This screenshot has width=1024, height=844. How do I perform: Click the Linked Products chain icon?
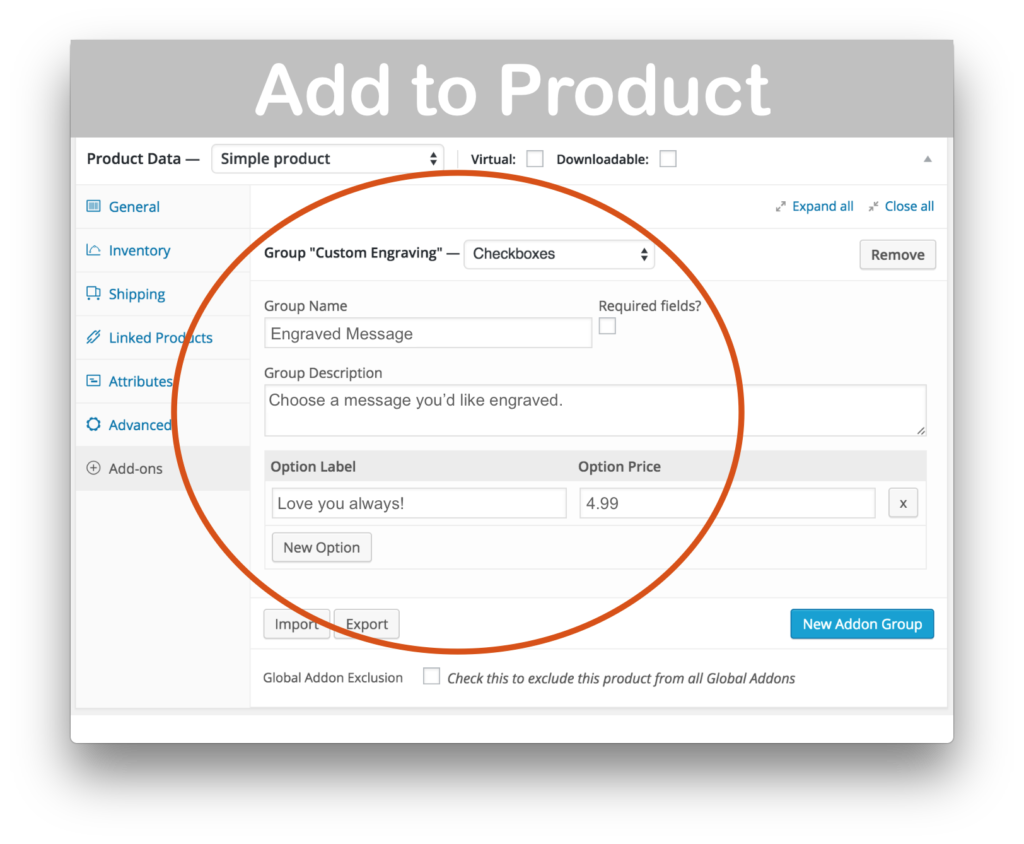coord(92,338)
